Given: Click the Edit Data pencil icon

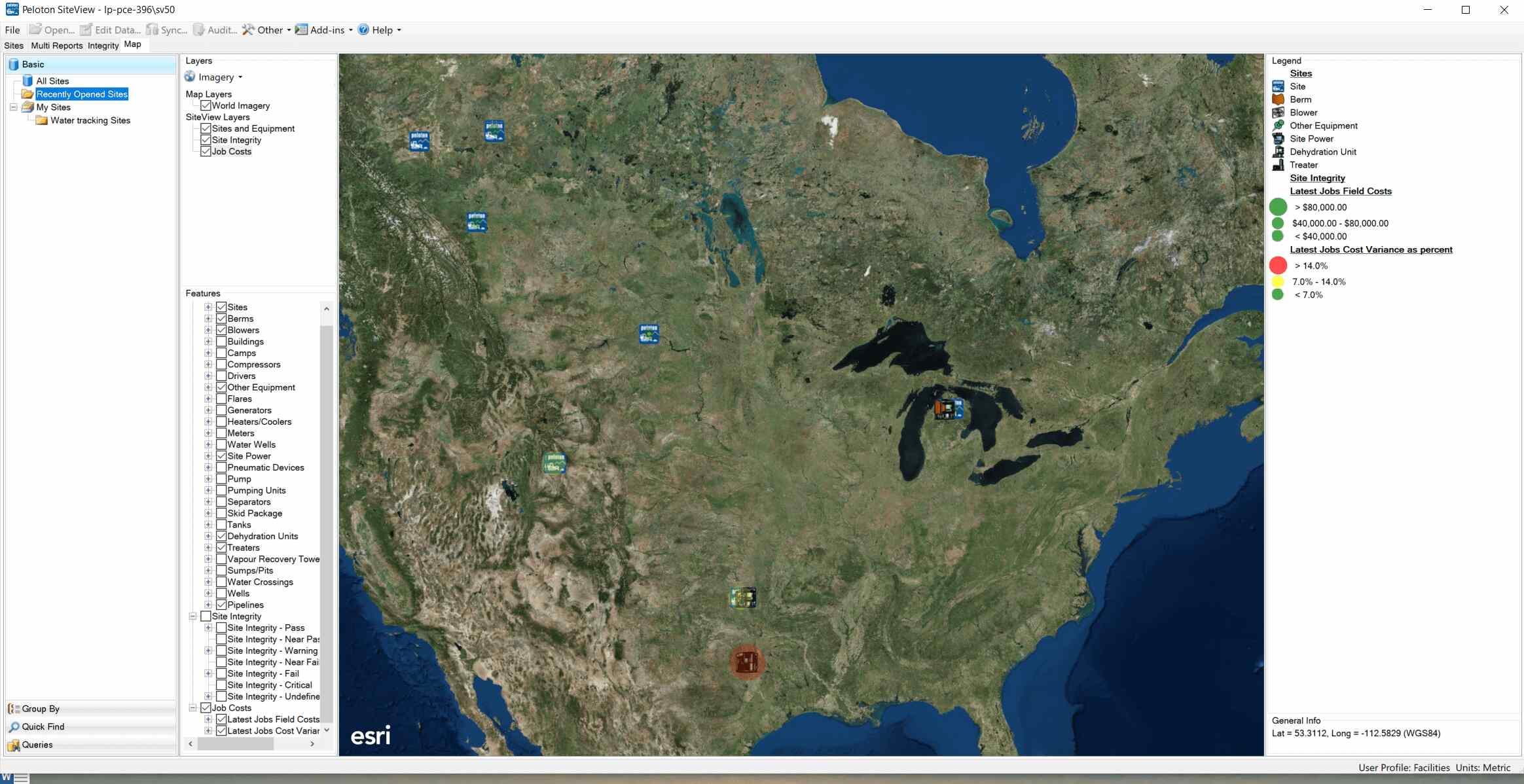Looking at the screenshot, I should pyautogui.click(x=86, y=29).
